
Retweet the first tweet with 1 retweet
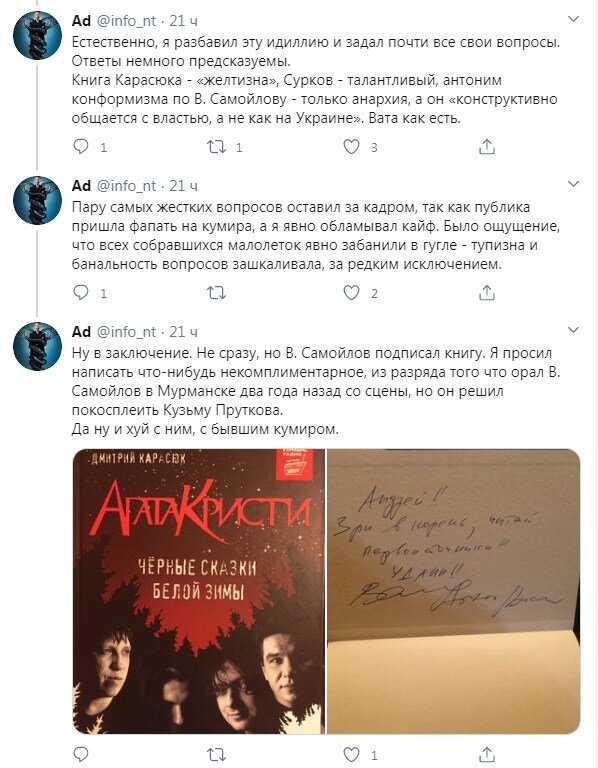216,147
